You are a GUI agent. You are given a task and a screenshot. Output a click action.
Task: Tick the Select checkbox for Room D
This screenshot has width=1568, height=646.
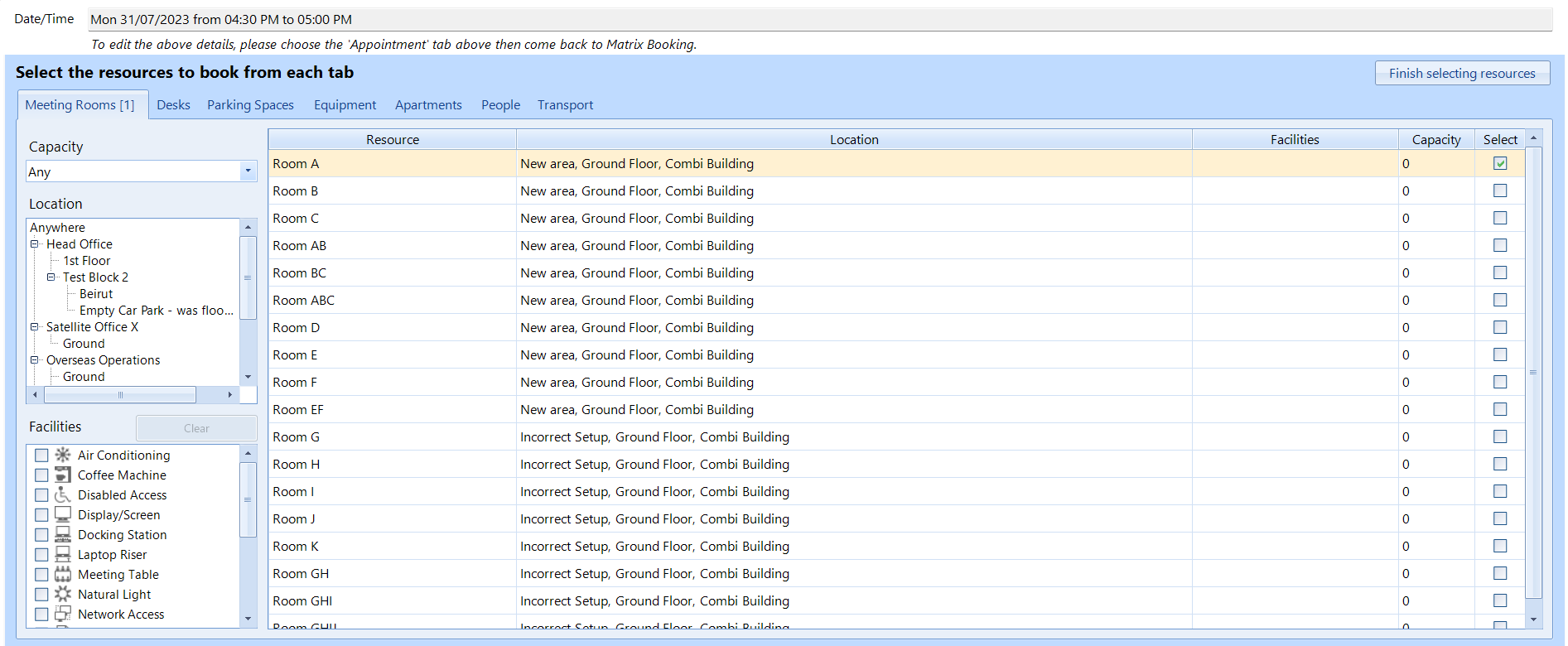(x=1500, y=327)
